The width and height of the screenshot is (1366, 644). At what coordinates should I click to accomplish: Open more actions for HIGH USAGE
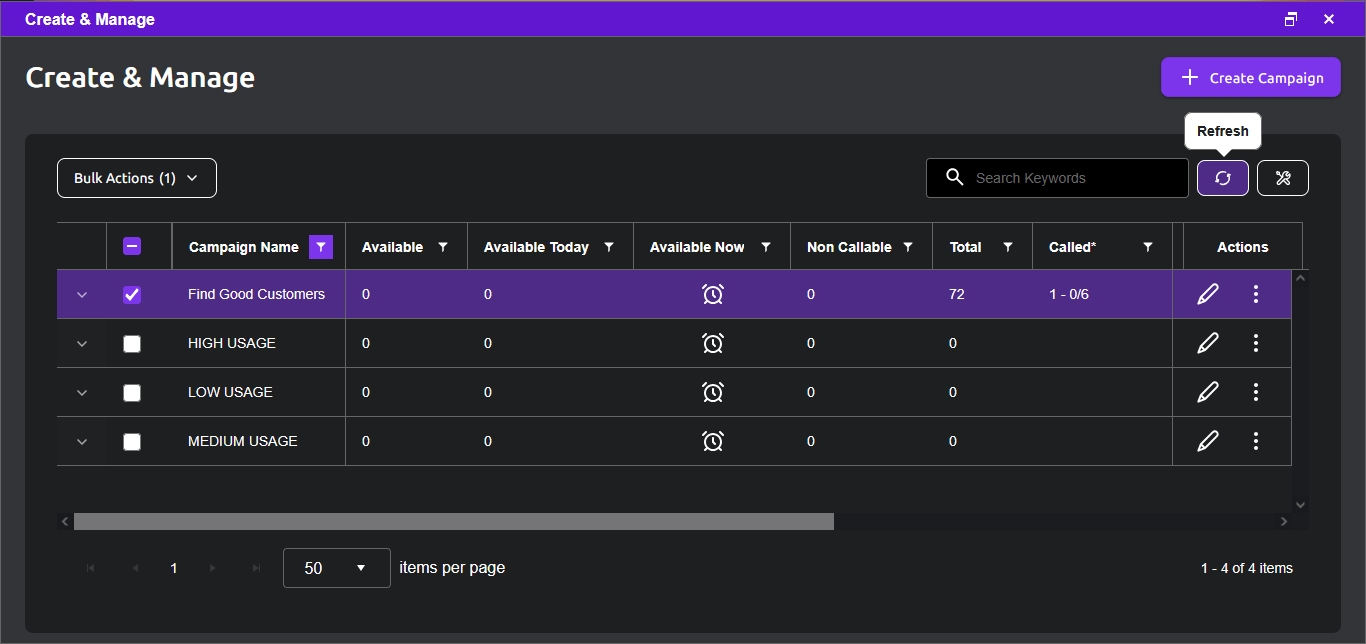click(x=1256, y=343)
